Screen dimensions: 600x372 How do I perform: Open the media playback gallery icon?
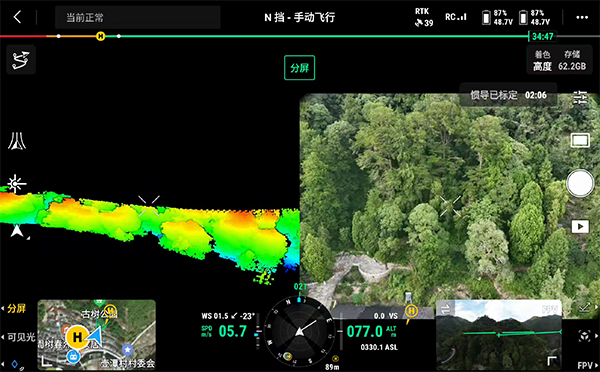[x=580, y=227]
